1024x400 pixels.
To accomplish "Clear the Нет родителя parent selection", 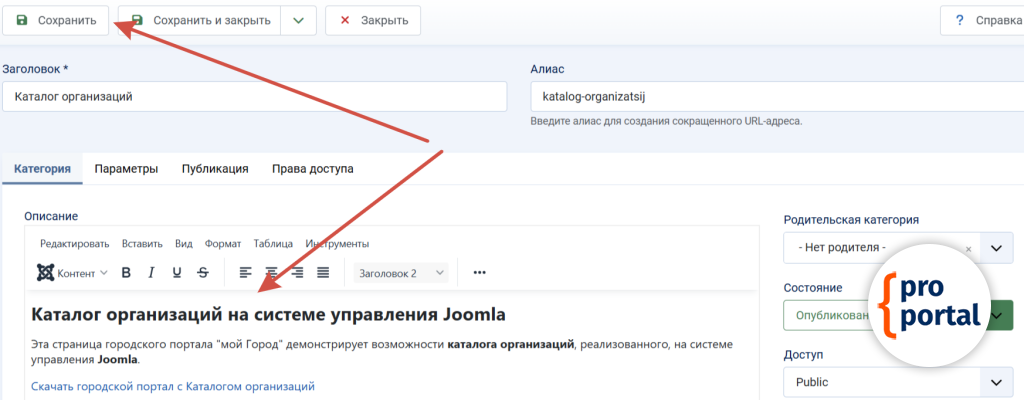I will 968,248.
